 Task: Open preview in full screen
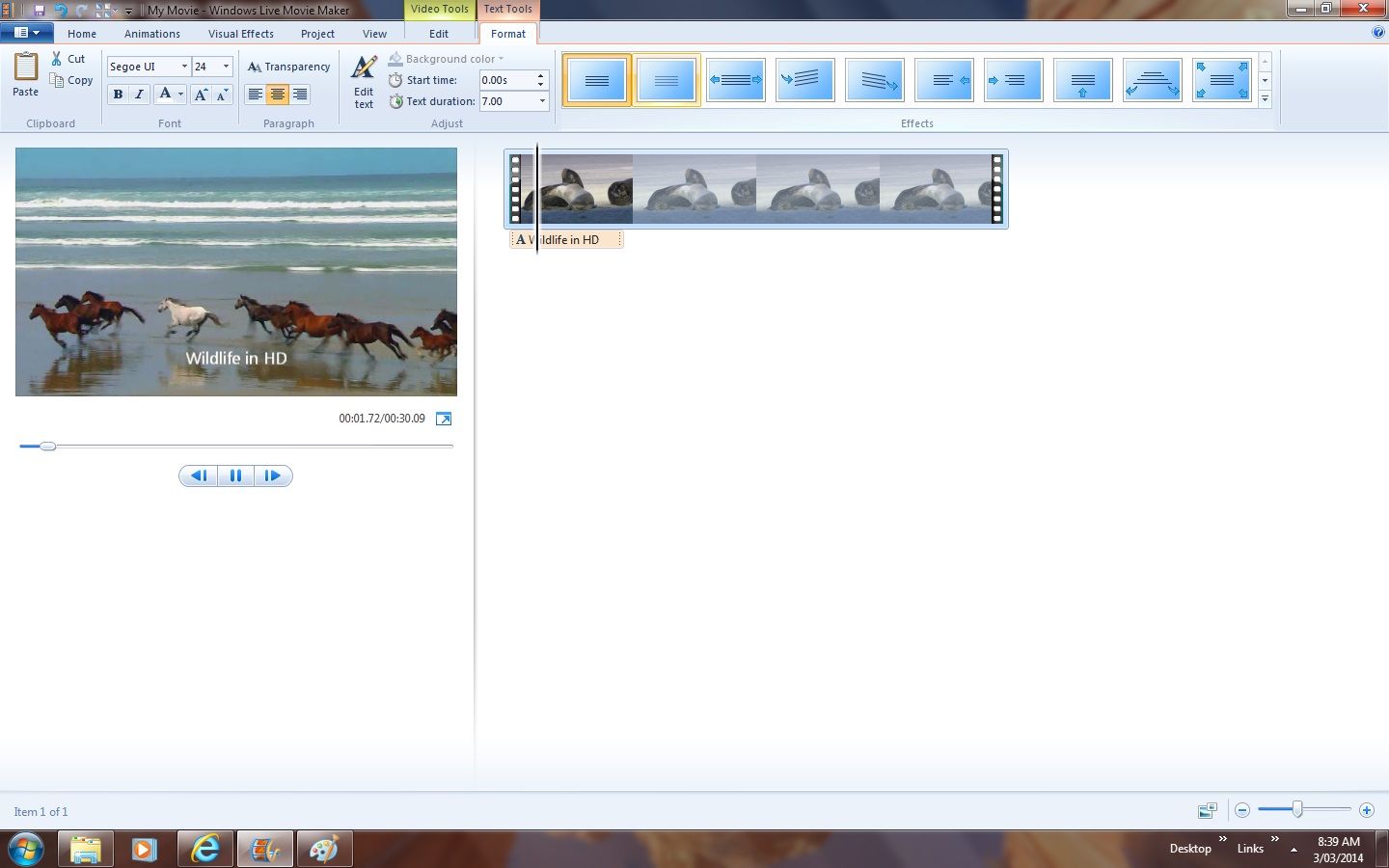pos(444,419)
